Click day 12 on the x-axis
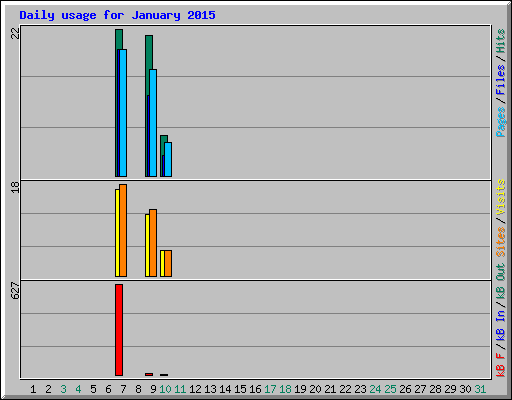The image size is (512, 400). click(195, 389)
